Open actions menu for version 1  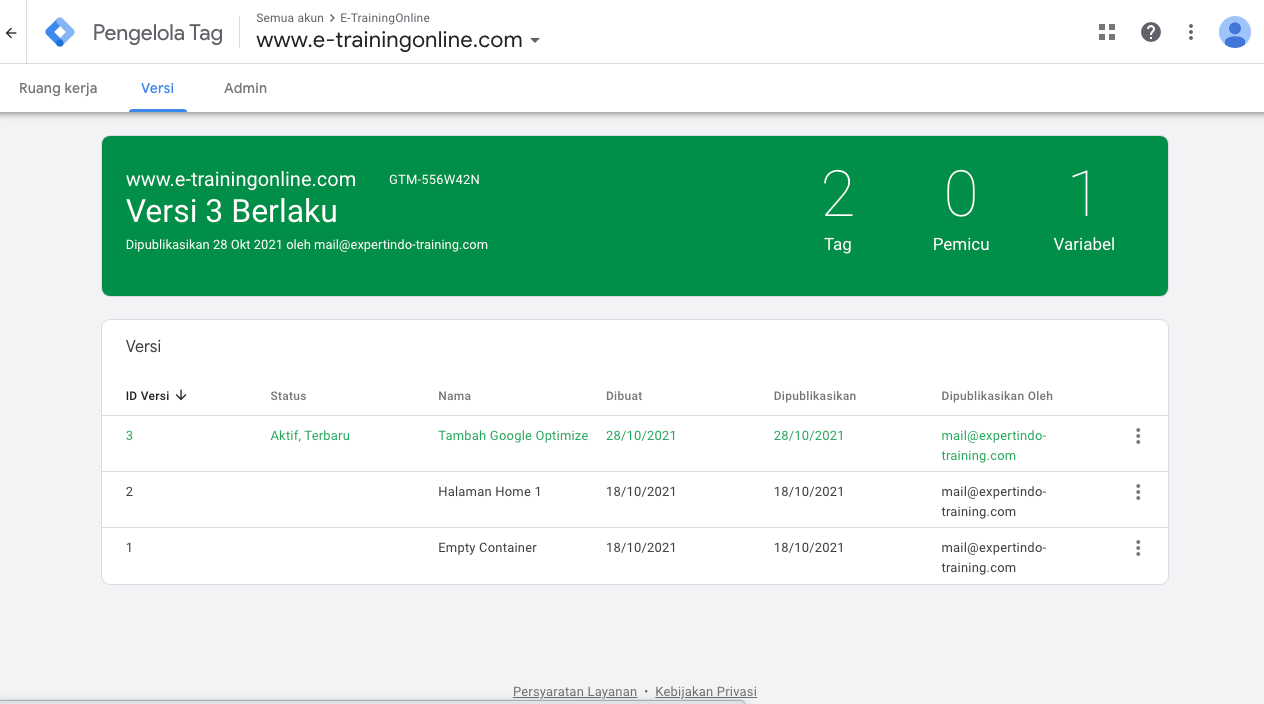point(1138,548)
